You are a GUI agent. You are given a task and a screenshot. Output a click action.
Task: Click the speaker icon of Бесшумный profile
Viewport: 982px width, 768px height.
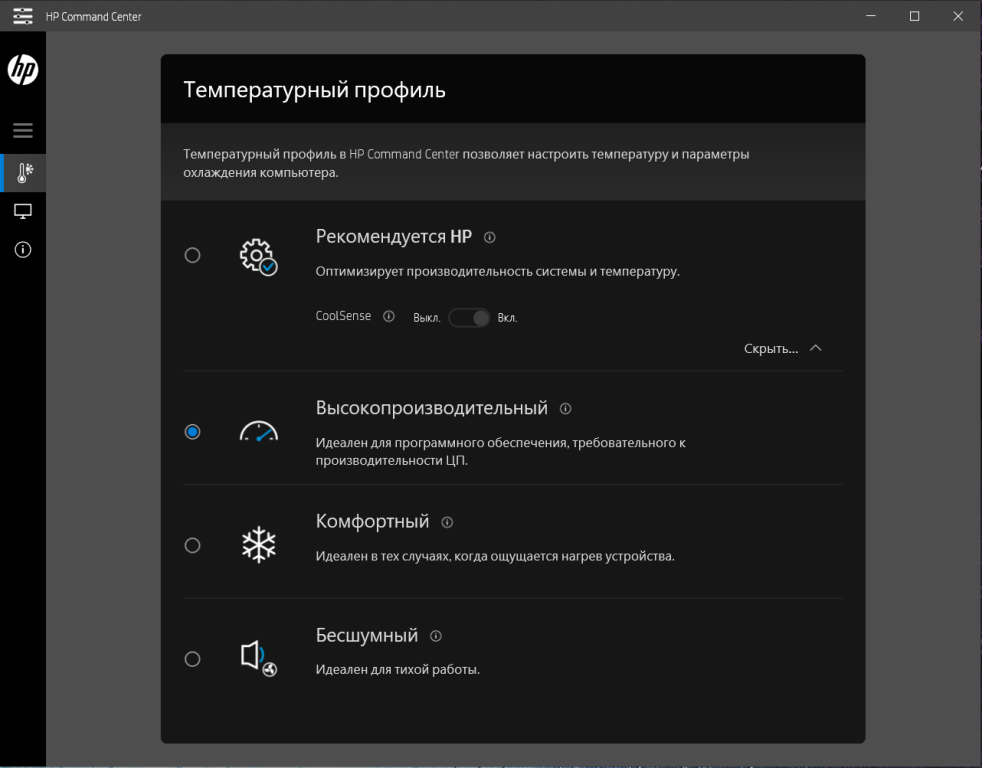click(x=258, y=656)
